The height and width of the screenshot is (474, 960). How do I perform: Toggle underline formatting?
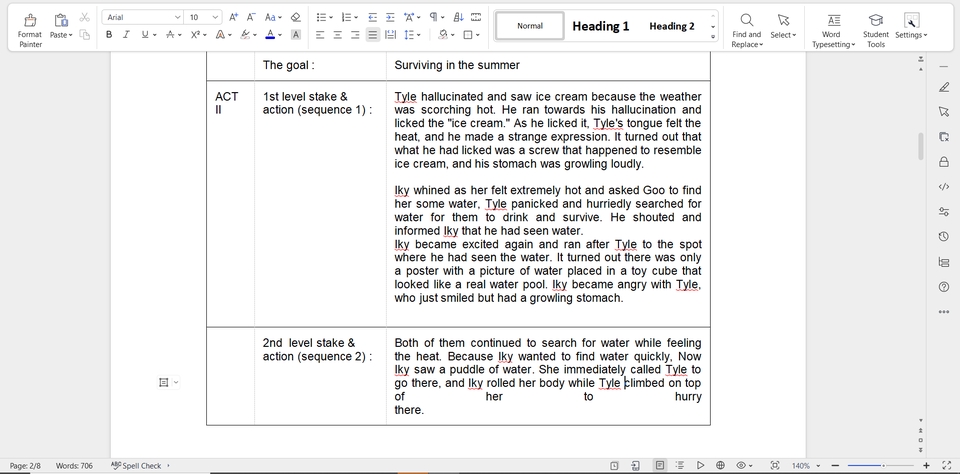coord(144,35)
